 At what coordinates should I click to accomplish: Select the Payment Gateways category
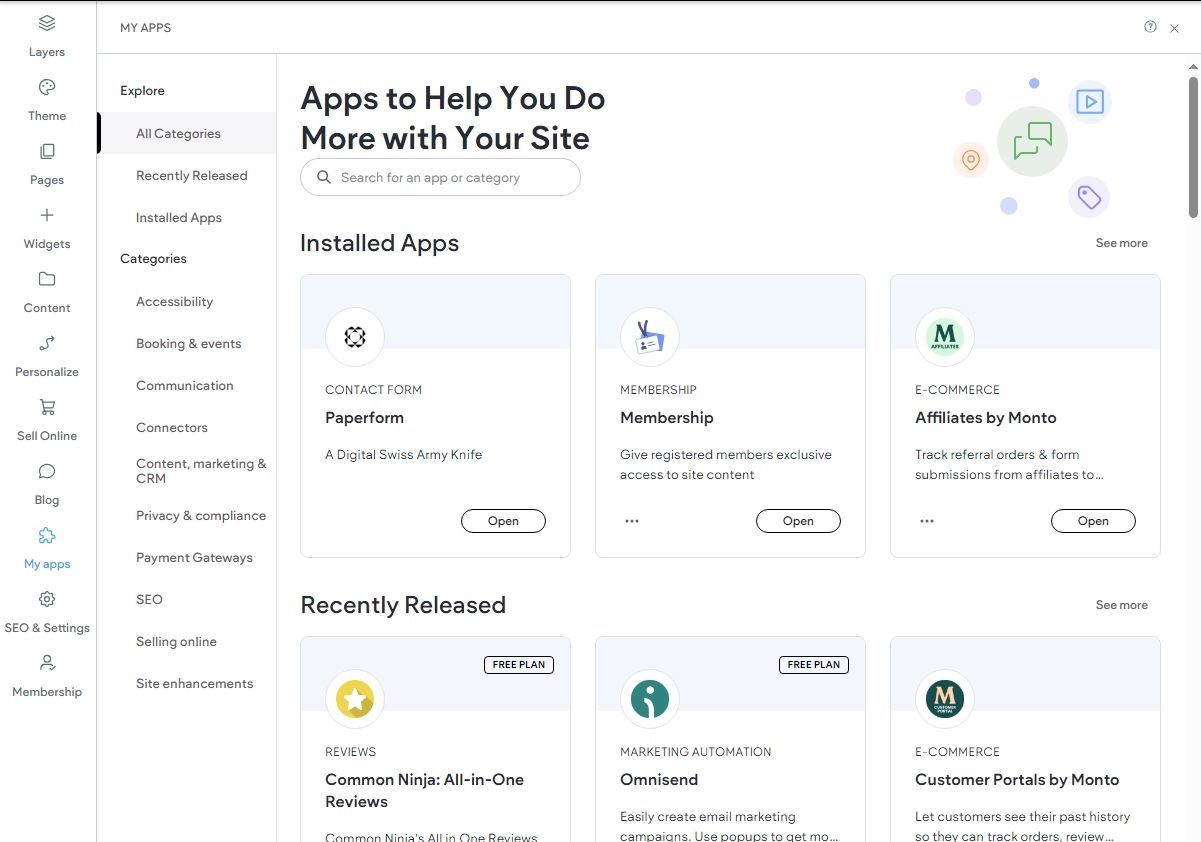click(194, 557)
